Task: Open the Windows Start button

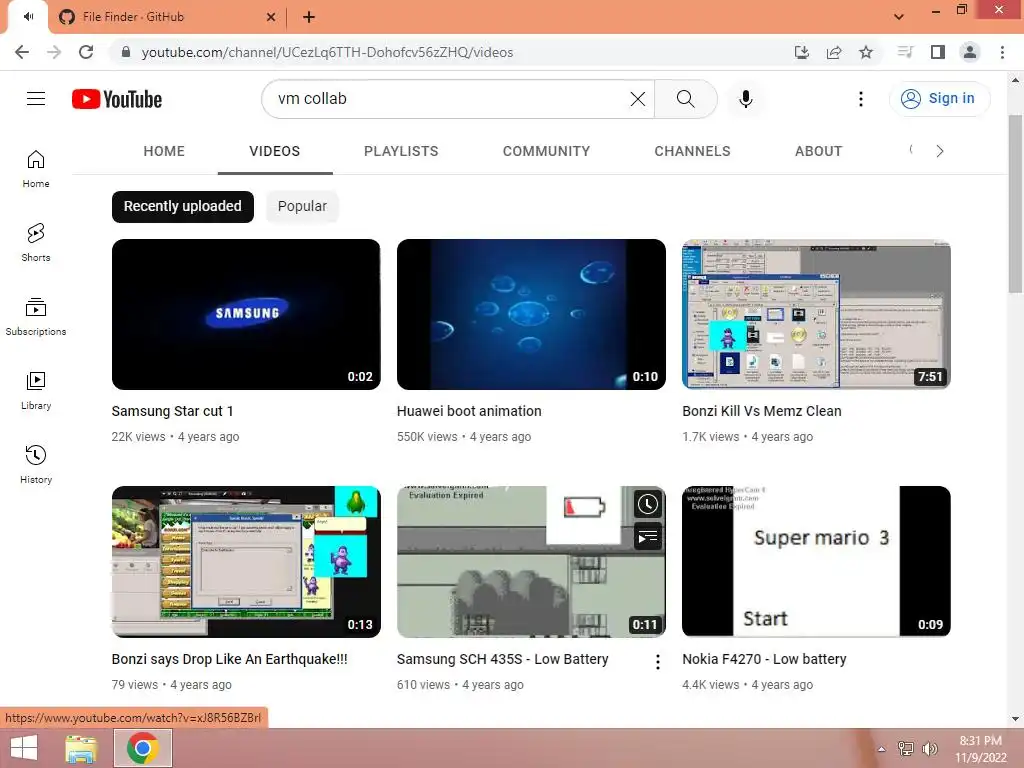Action: tap(24, 748)
